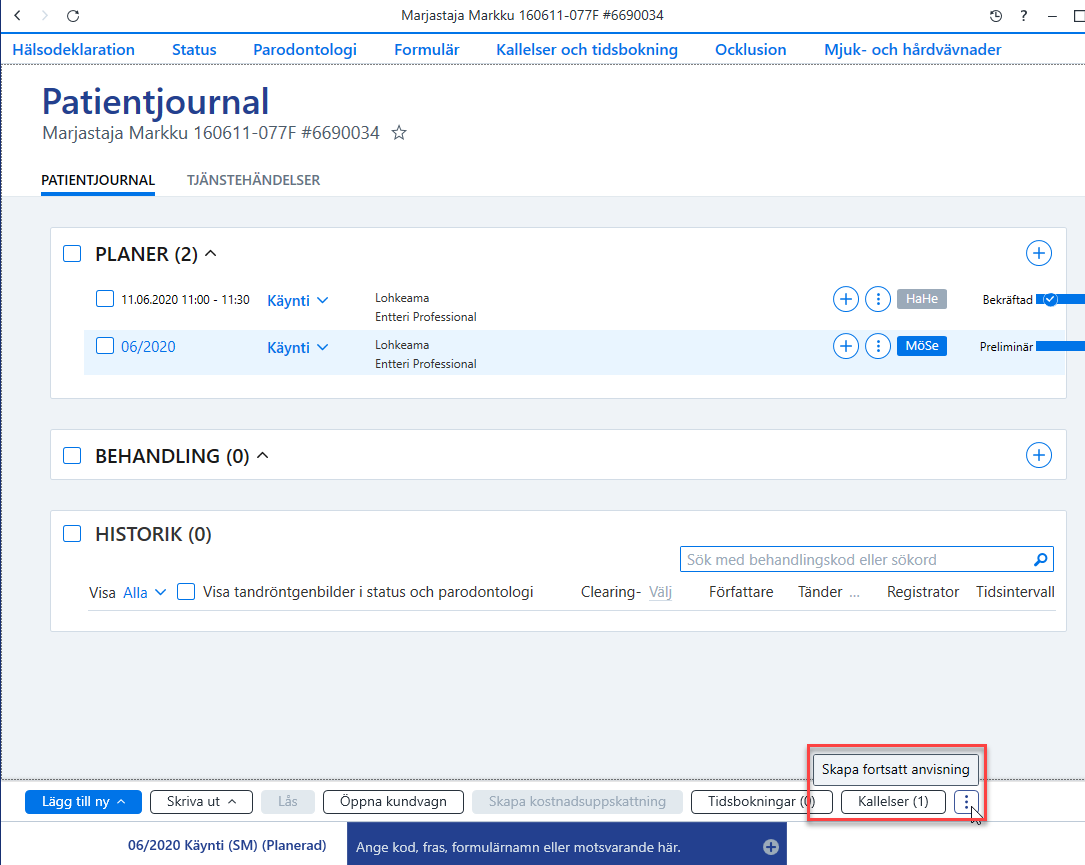This screenshot has height=865, width=1085.
Task: Switch to the TJÄNSTEHÄNDELSER tab
Action: pyautogui.click(x=253, y=181)
